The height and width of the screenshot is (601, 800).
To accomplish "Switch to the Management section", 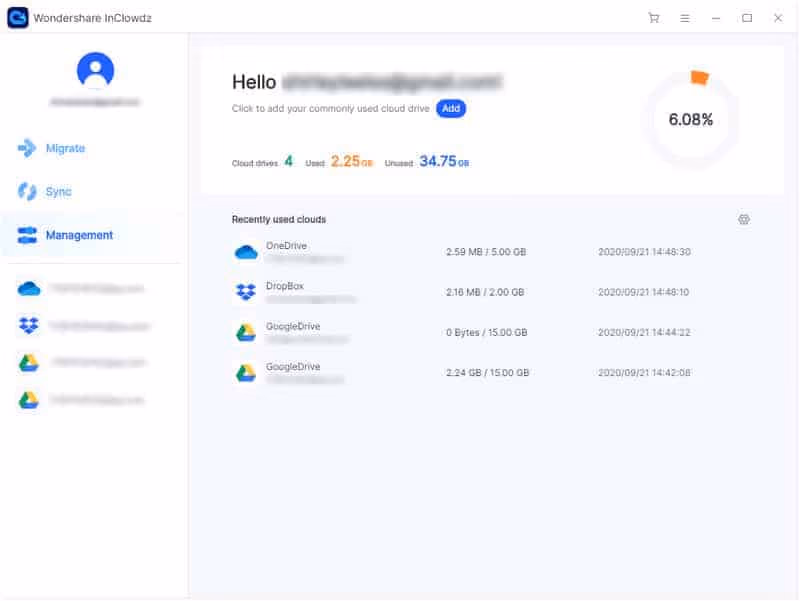I will (79, 235).
